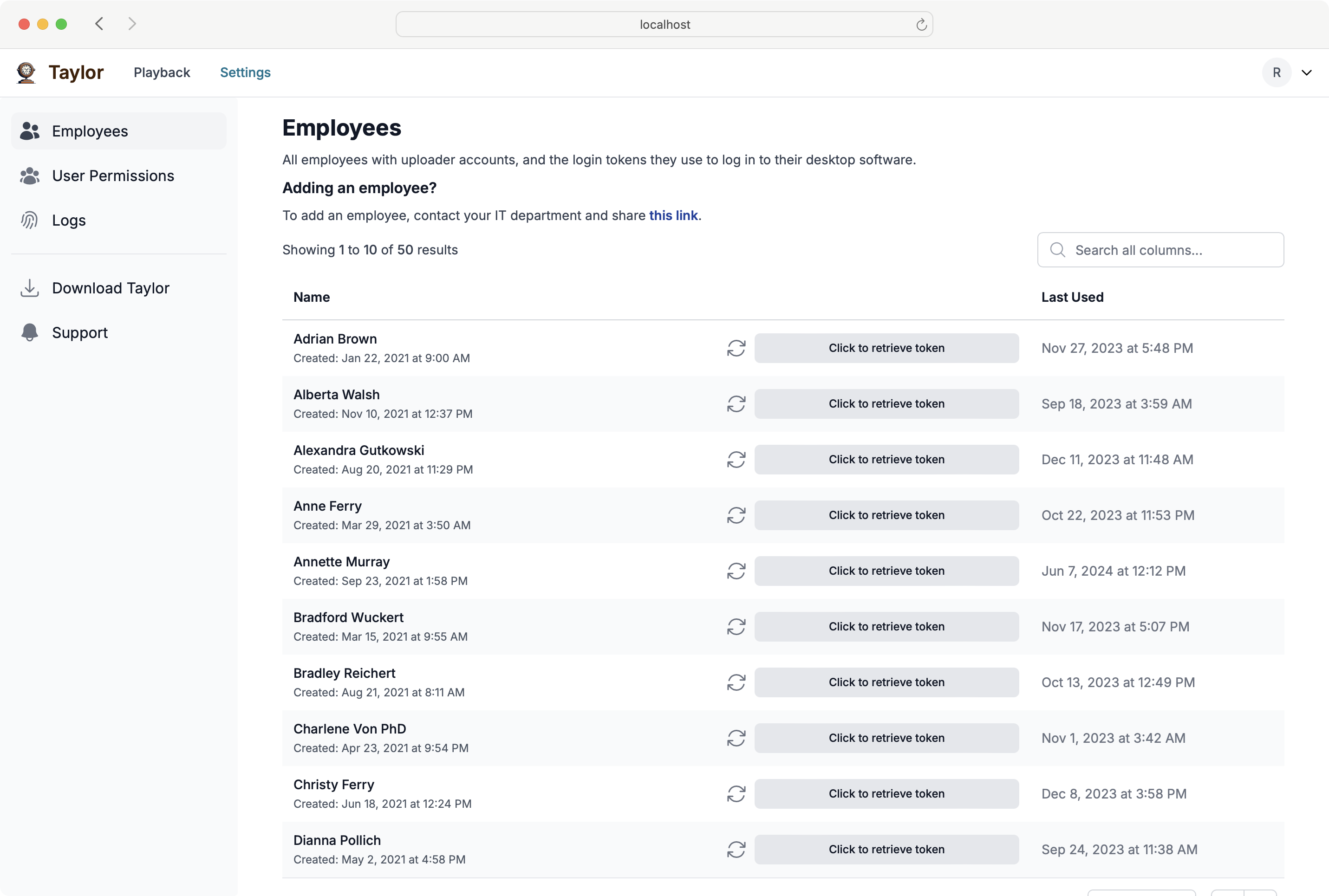Open the Playback tab
Image resolution: width=1329 pixels, height=896 pixels.
coord(162,72)
